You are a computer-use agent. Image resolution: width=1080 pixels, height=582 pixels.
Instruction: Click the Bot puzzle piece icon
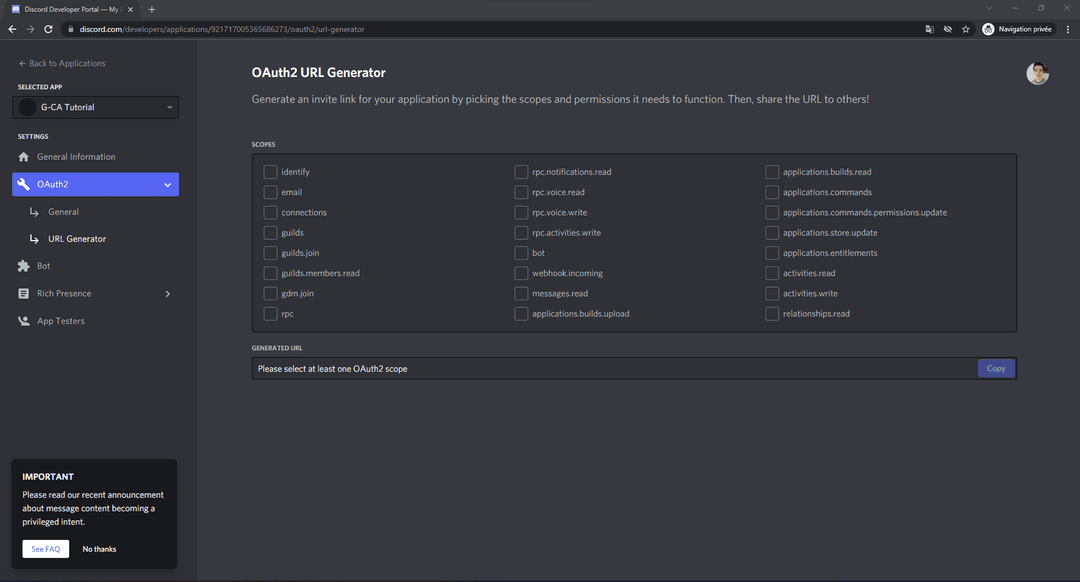click(23, 266)
